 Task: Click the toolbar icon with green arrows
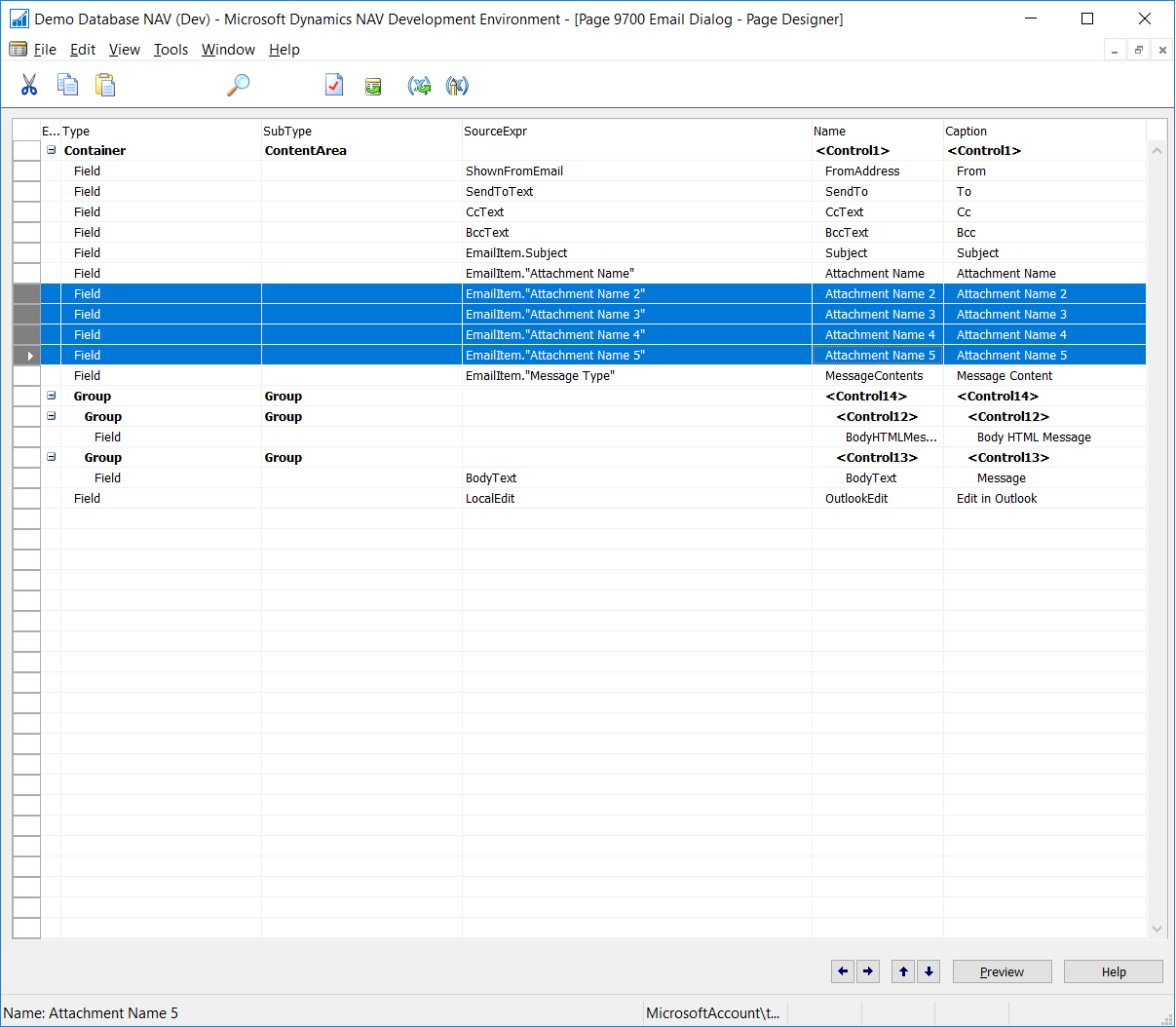click(419, 87)
